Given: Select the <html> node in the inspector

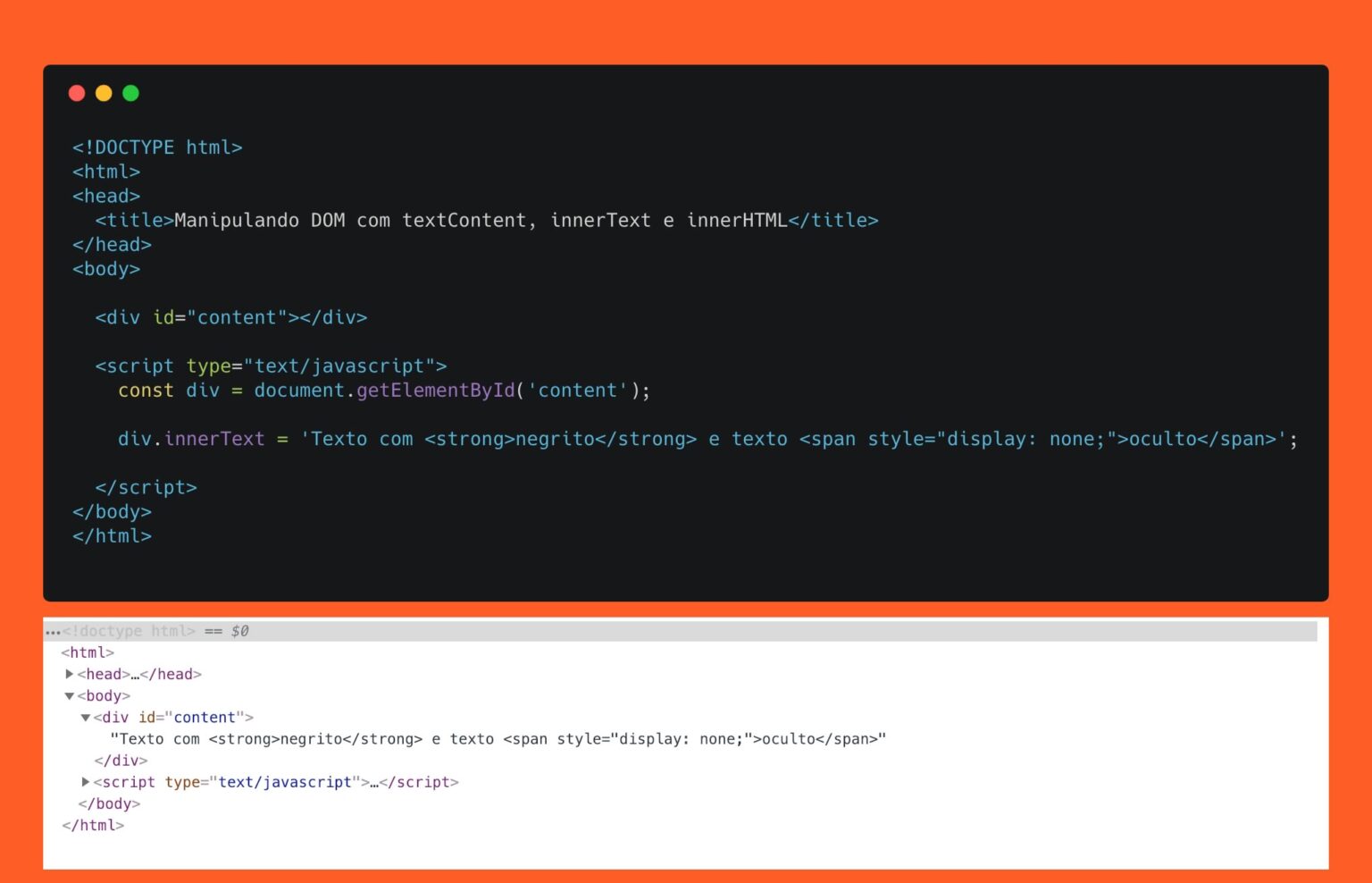Looking at the screenshot, I should click(x=88, y=652).
